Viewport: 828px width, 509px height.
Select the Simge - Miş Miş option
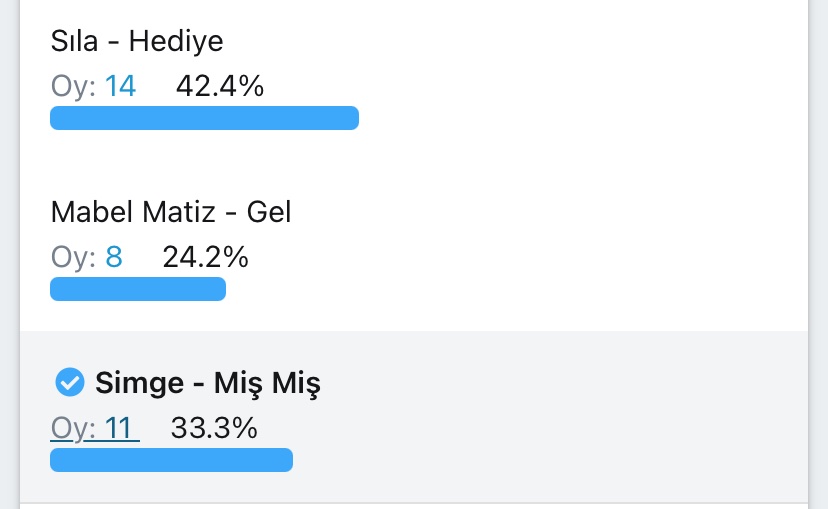point(208,383)
